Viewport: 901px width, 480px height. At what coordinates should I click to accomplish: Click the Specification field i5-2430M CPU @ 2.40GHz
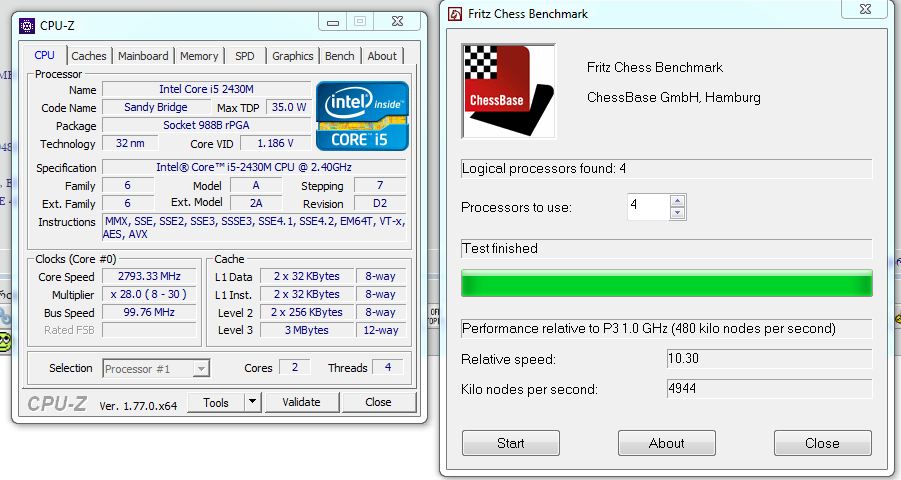[x=254, y=167]
